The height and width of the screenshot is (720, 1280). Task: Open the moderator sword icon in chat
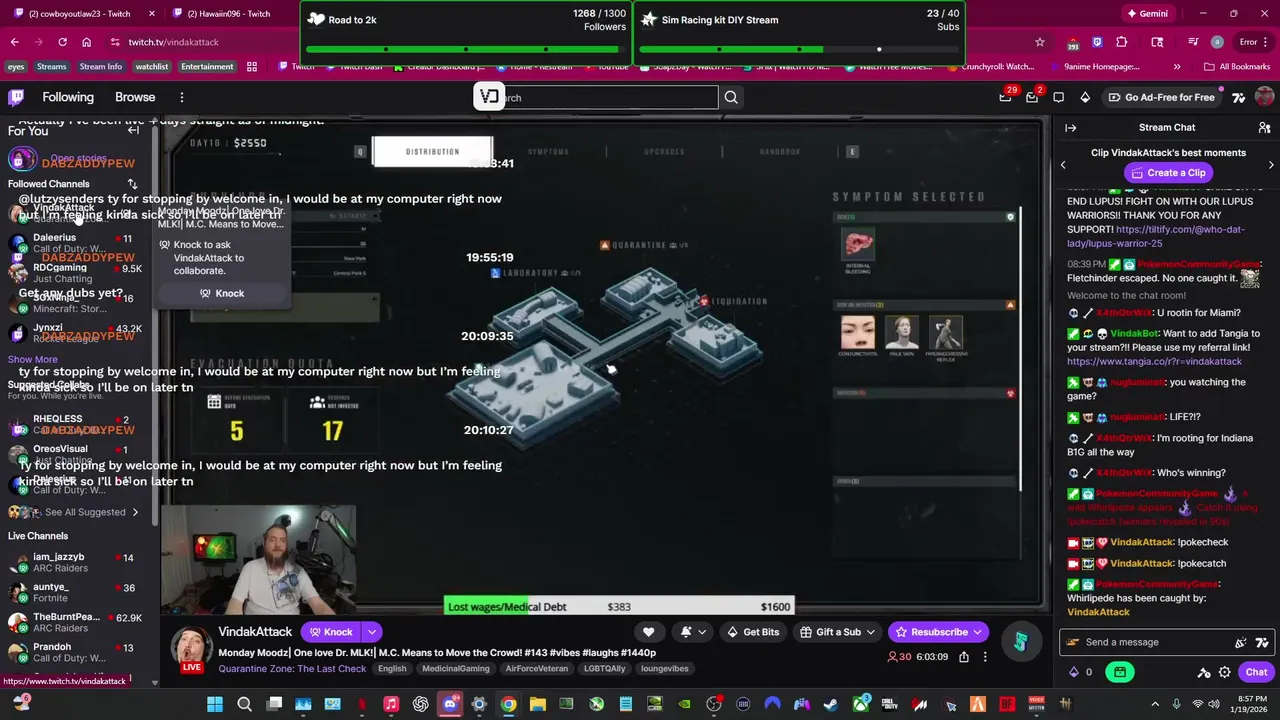[x=1204, y=673]
